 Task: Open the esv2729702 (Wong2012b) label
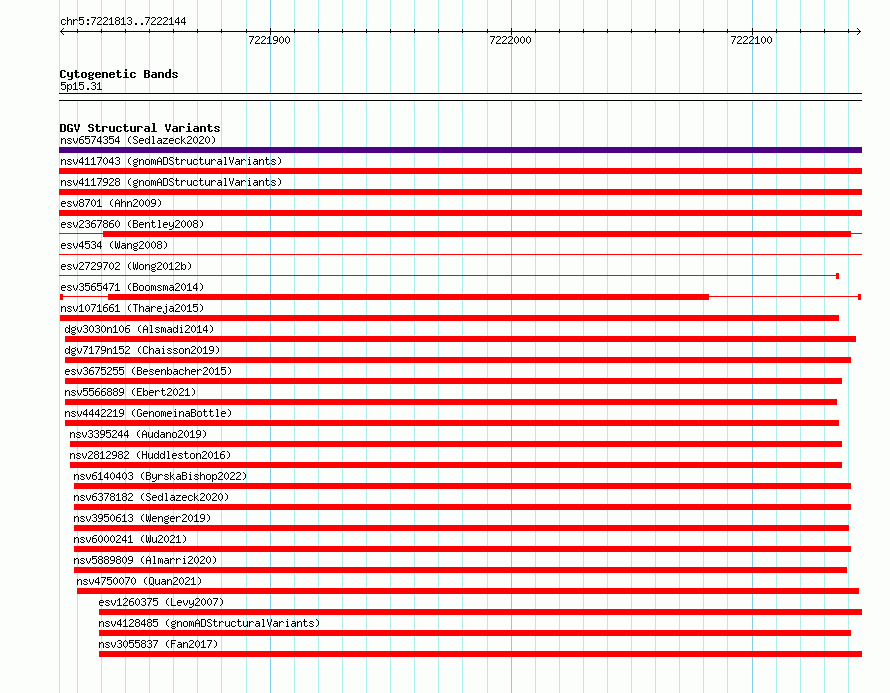tap(126, 266)
